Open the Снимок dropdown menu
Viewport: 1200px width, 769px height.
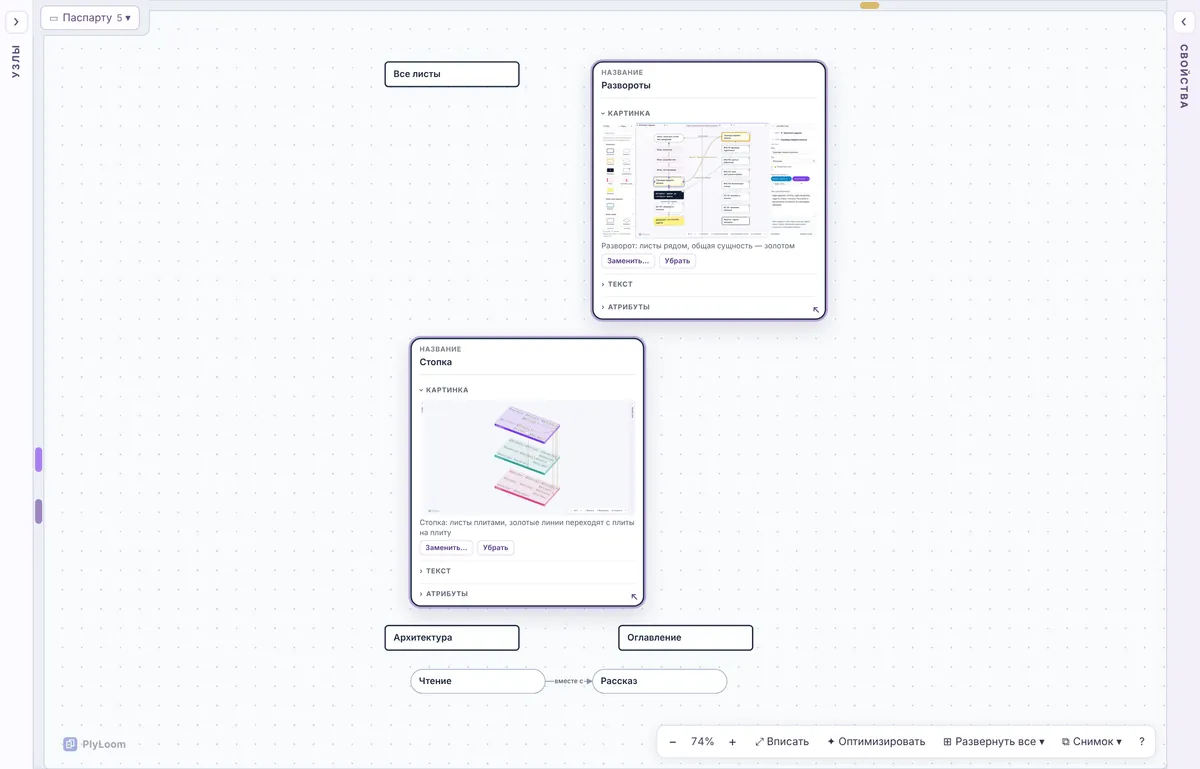pyautogui.click(x=1092, y=742)
